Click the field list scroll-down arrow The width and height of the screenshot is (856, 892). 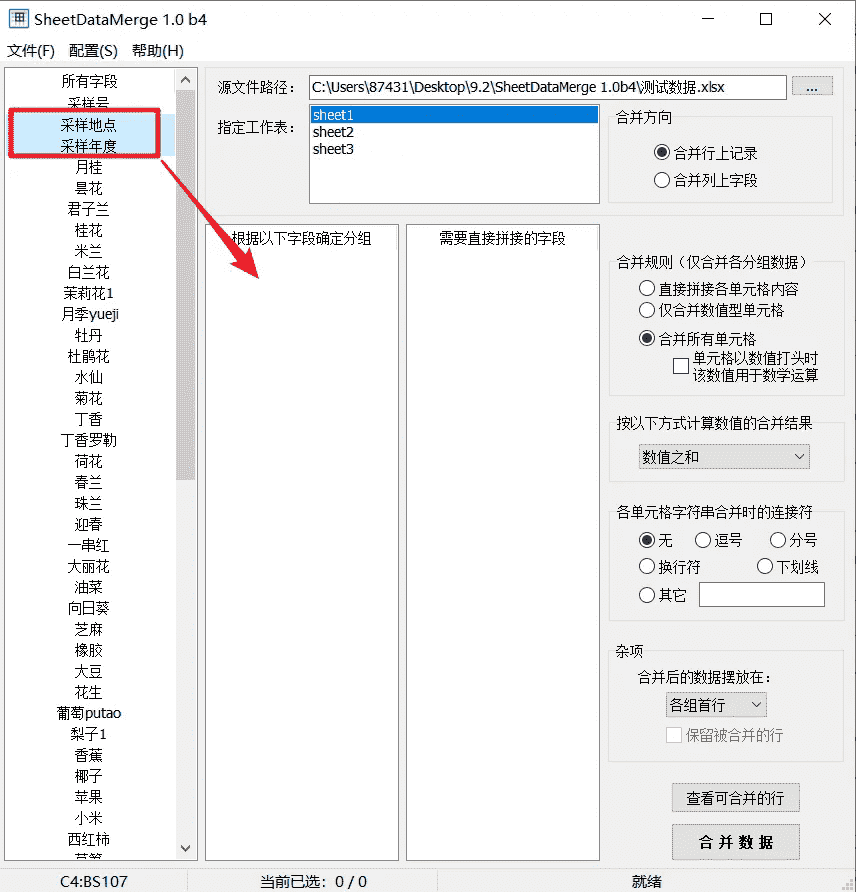(186, 848)
